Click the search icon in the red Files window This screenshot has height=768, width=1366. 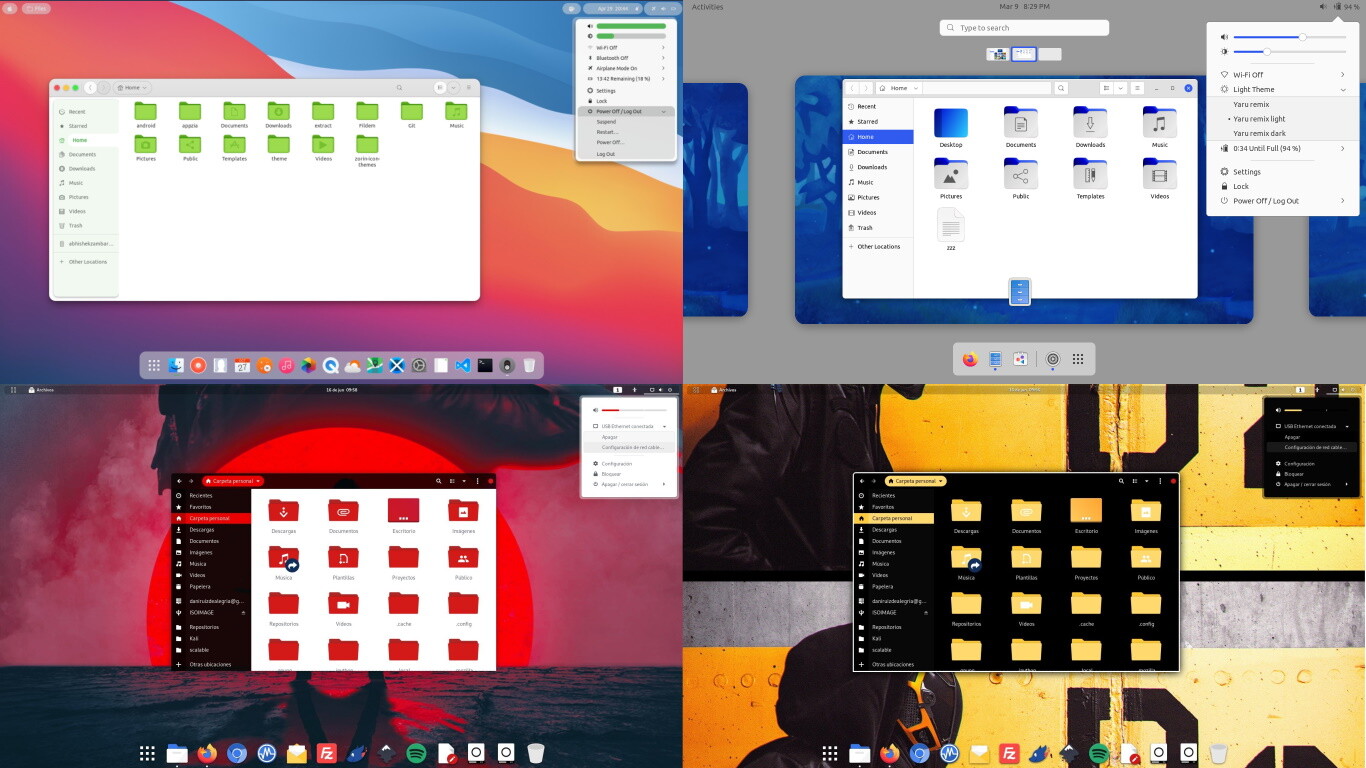click(438, 481)
